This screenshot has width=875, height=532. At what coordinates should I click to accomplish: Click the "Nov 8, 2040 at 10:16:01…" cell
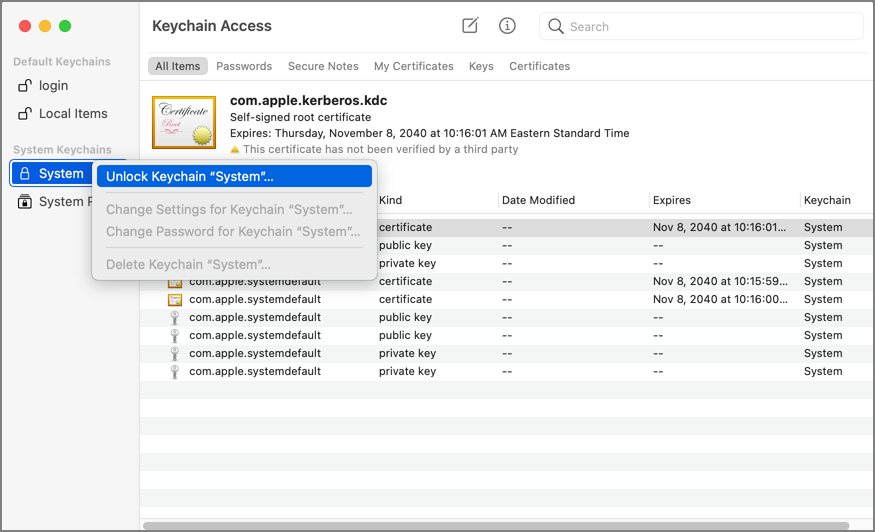click(x=719, y=227)
